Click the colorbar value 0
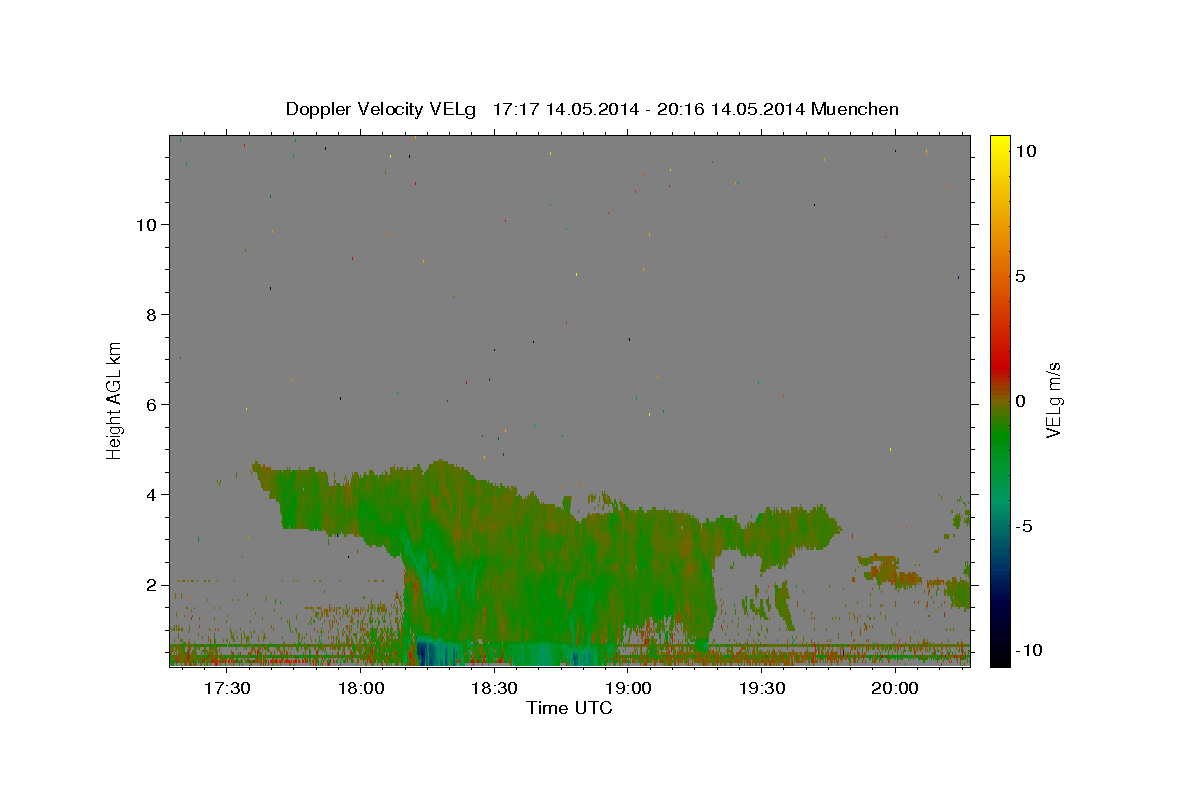This screenshot has height=800, width=1200. coord(1020,401)
